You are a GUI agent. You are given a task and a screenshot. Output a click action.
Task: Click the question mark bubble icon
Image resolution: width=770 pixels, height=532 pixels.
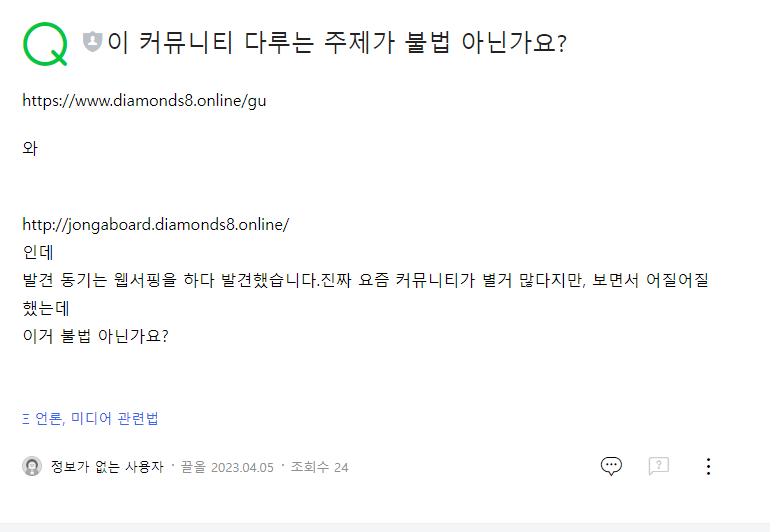click(x=658, y=466)
